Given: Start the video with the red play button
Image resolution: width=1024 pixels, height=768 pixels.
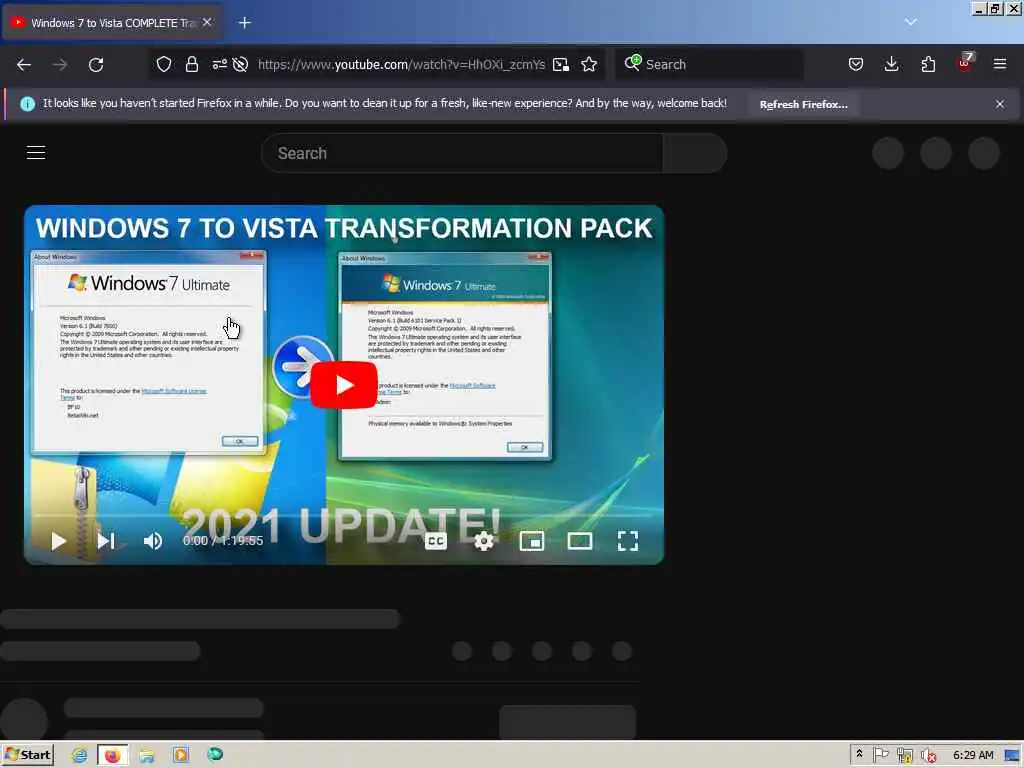Looking at the screenshot, I should [344, 385].
